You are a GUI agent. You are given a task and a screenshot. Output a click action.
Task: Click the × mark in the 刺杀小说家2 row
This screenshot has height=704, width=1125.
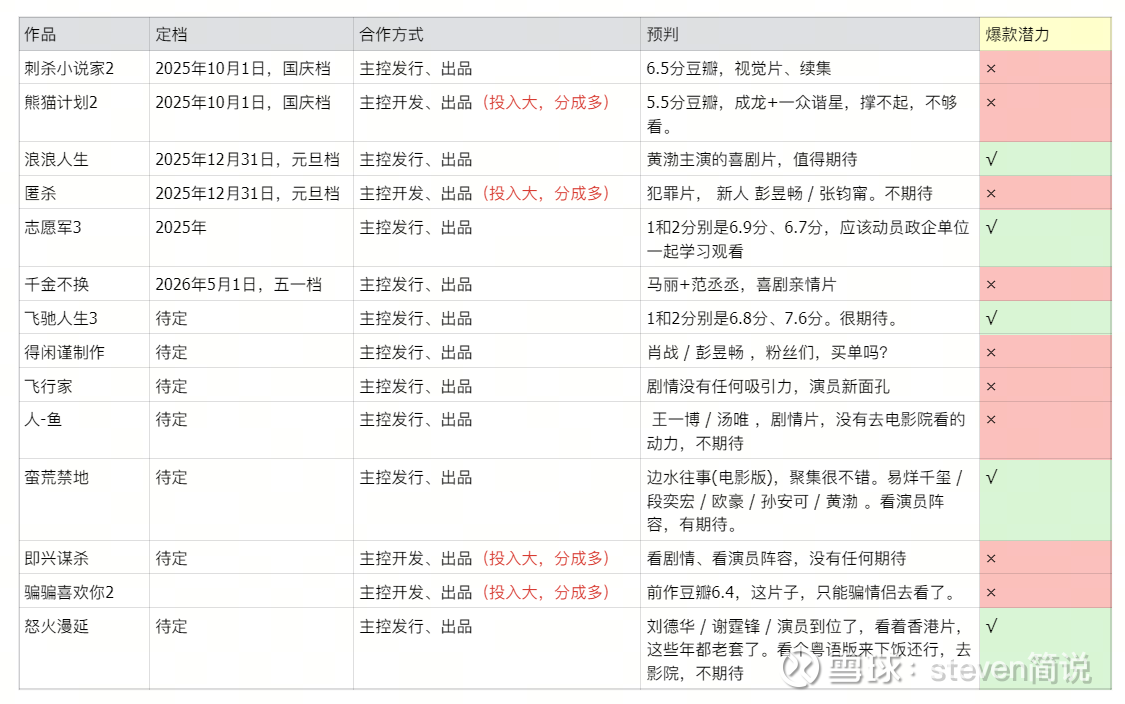click(991, 69)
